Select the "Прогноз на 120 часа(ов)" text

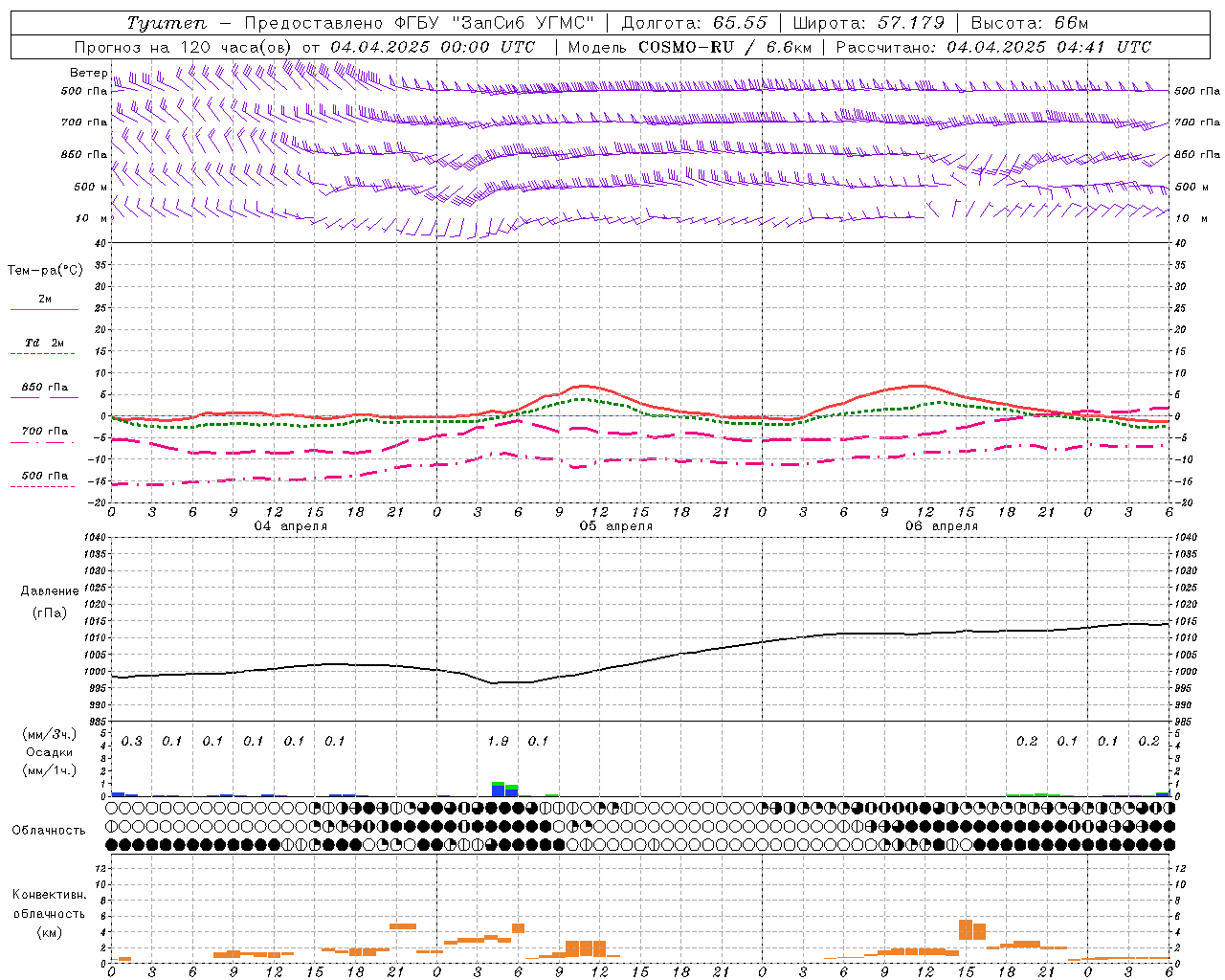coord(184,47)
